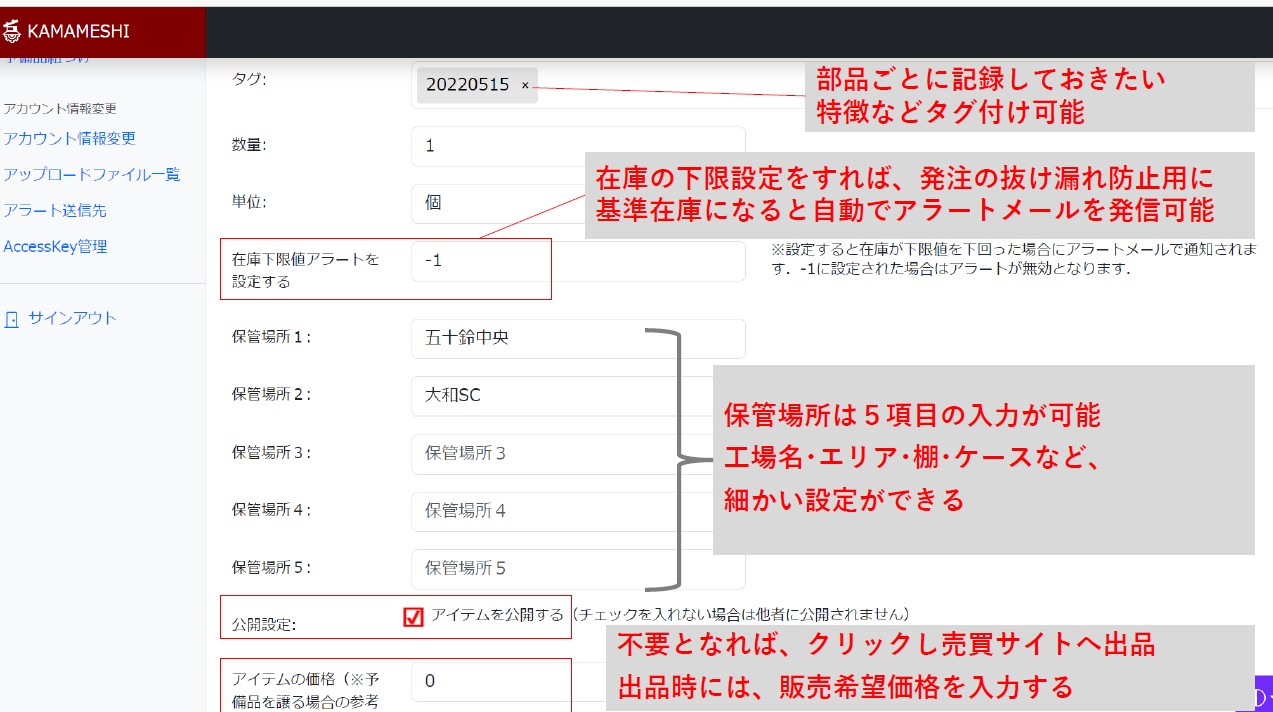The image size is (1273, 712).
Task: Go to アップロードファイル一覧
Action: [91, 175]
